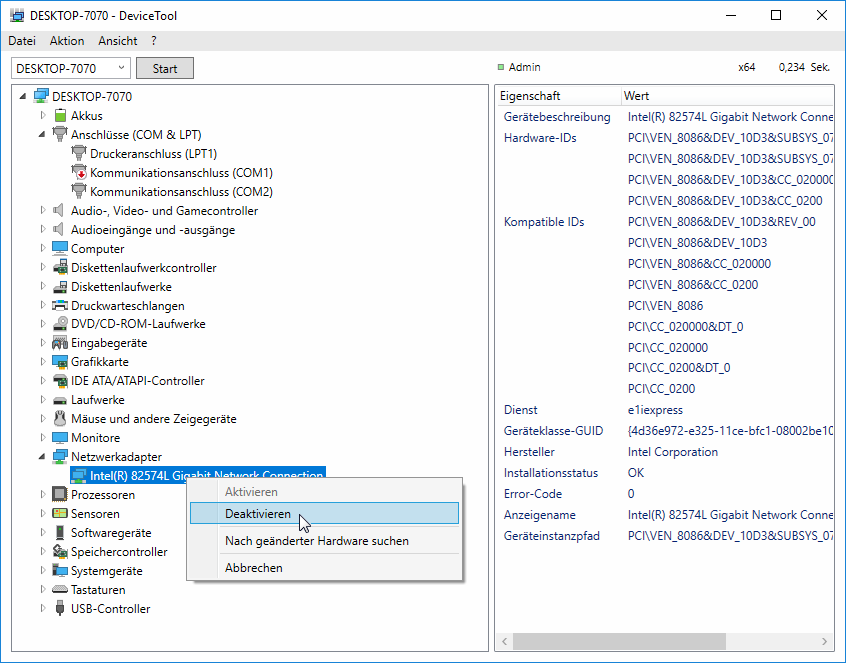Screen dimensions: 846x663
Task: Click Abbrechen in the context menu
Action: click(253, 568)
